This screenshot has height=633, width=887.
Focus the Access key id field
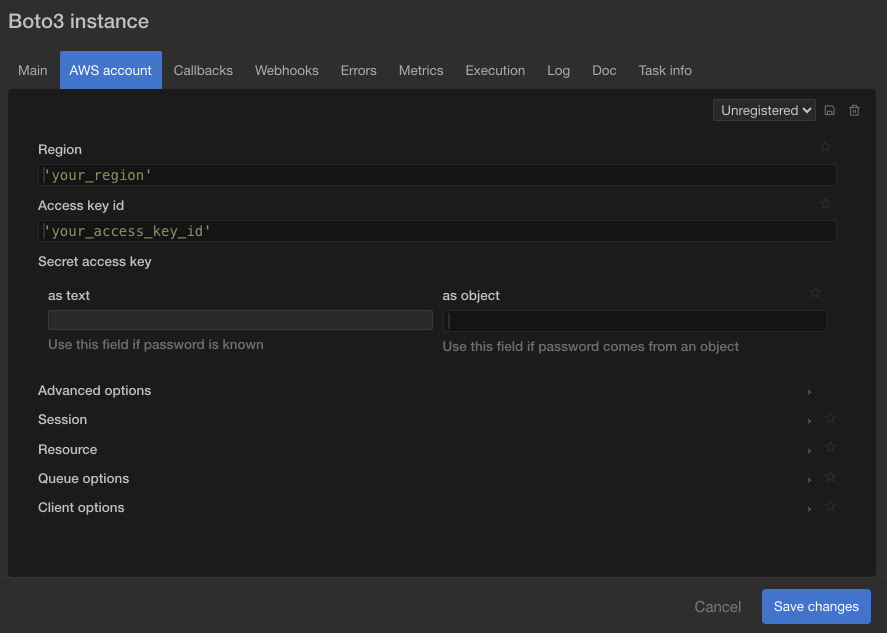pos(437,231)
